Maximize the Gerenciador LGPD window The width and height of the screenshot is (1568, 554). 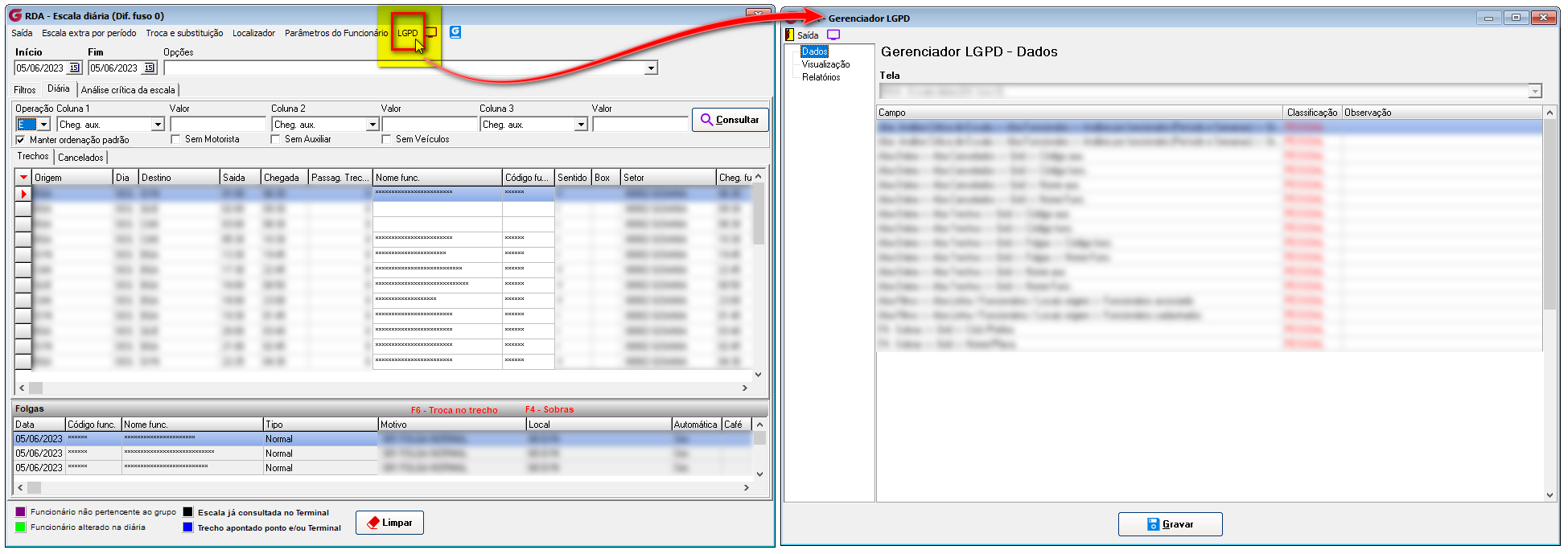(x=1516, y=18)
